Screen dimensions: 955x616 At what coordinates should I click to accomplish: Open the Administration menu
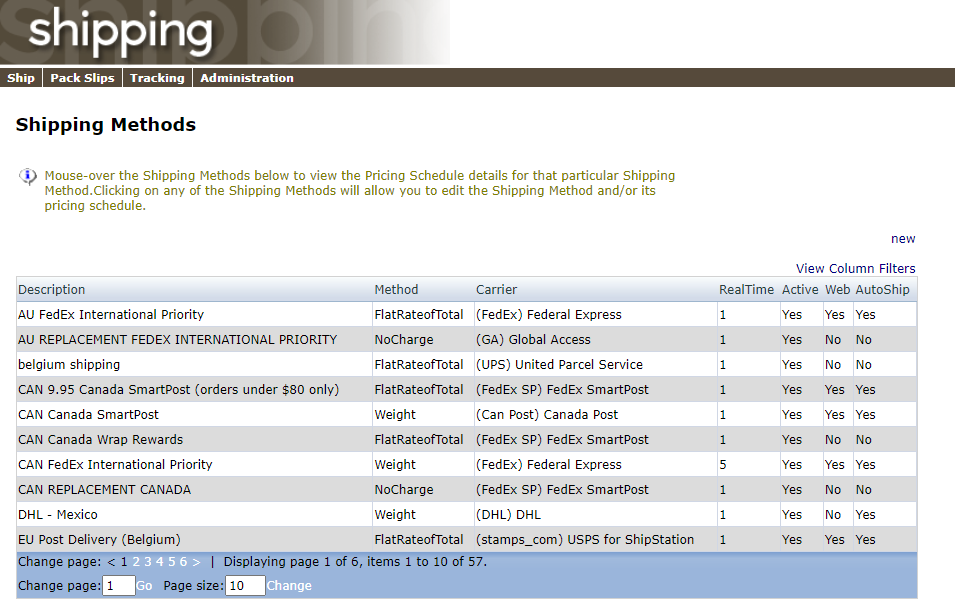click(x=247, y=78)
